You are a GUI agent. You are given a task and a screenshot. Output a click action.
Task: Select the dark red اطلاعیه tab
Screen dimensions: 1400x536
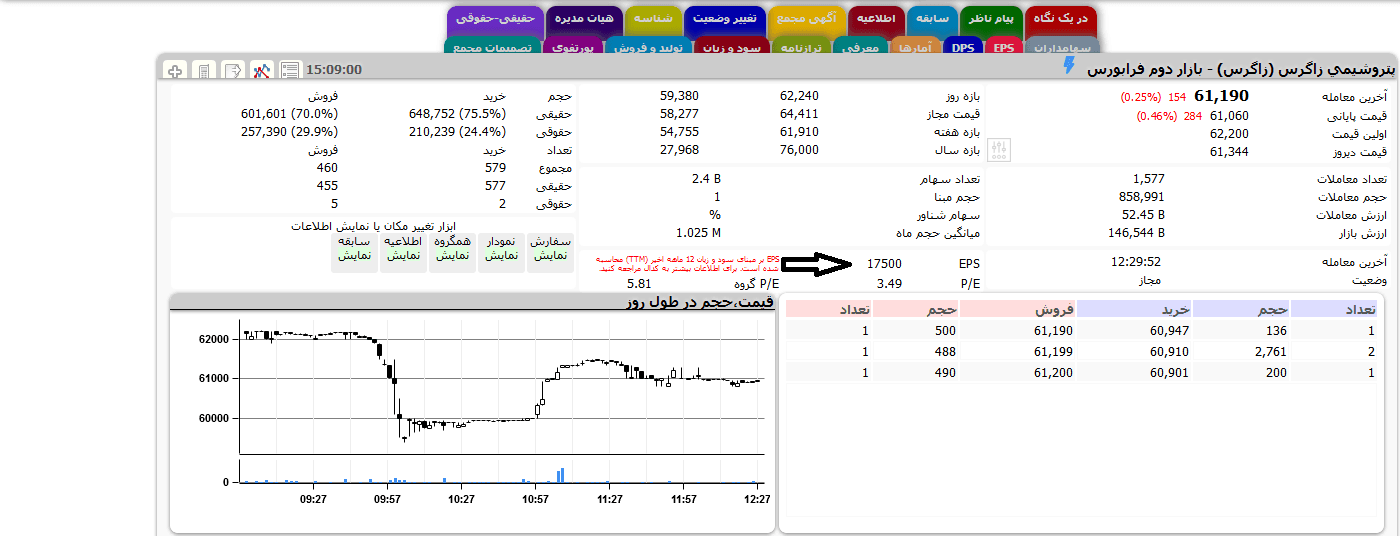pos(876,18)
